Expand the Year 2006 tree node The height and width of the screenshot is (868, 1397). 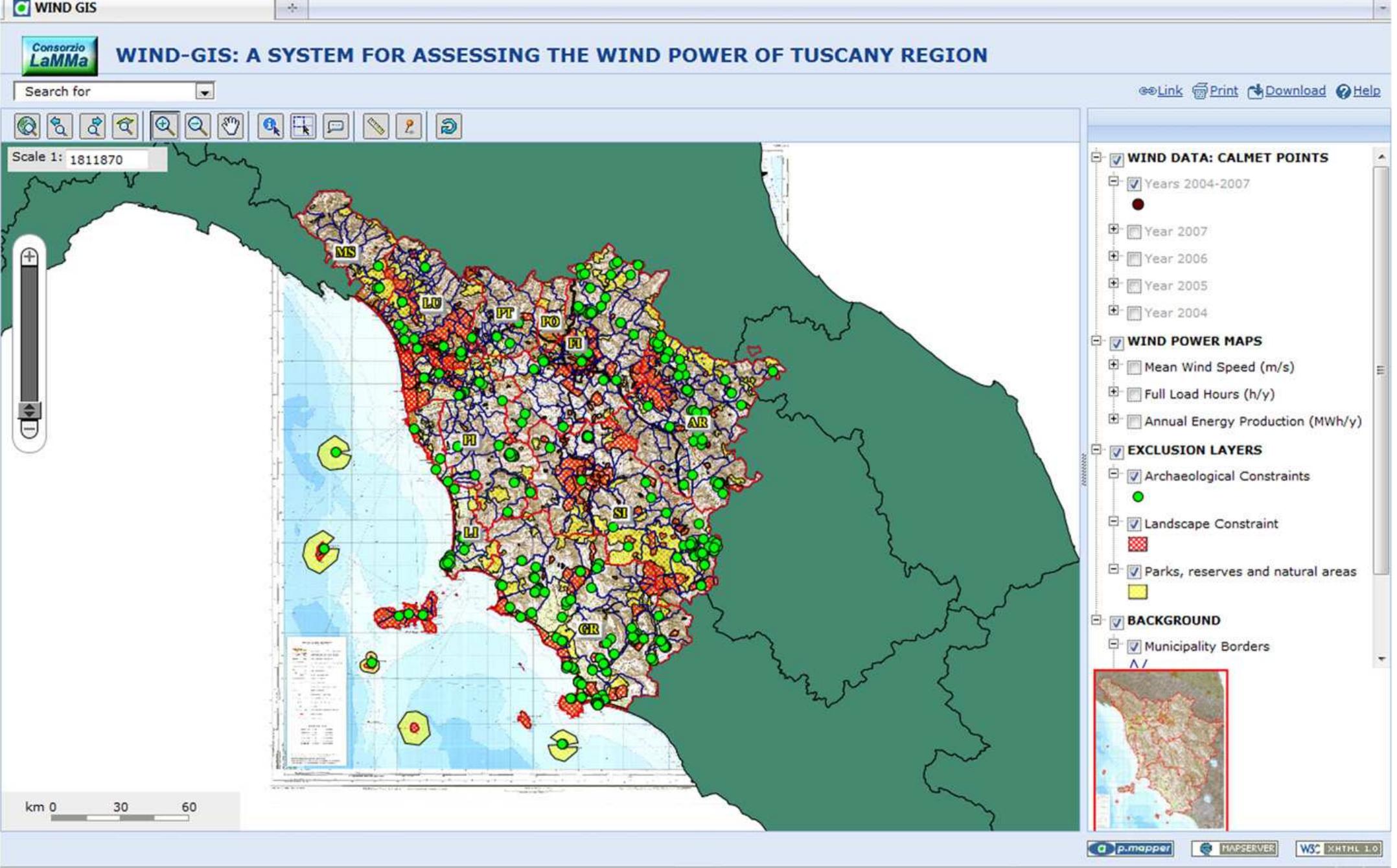coord(1113,256)
